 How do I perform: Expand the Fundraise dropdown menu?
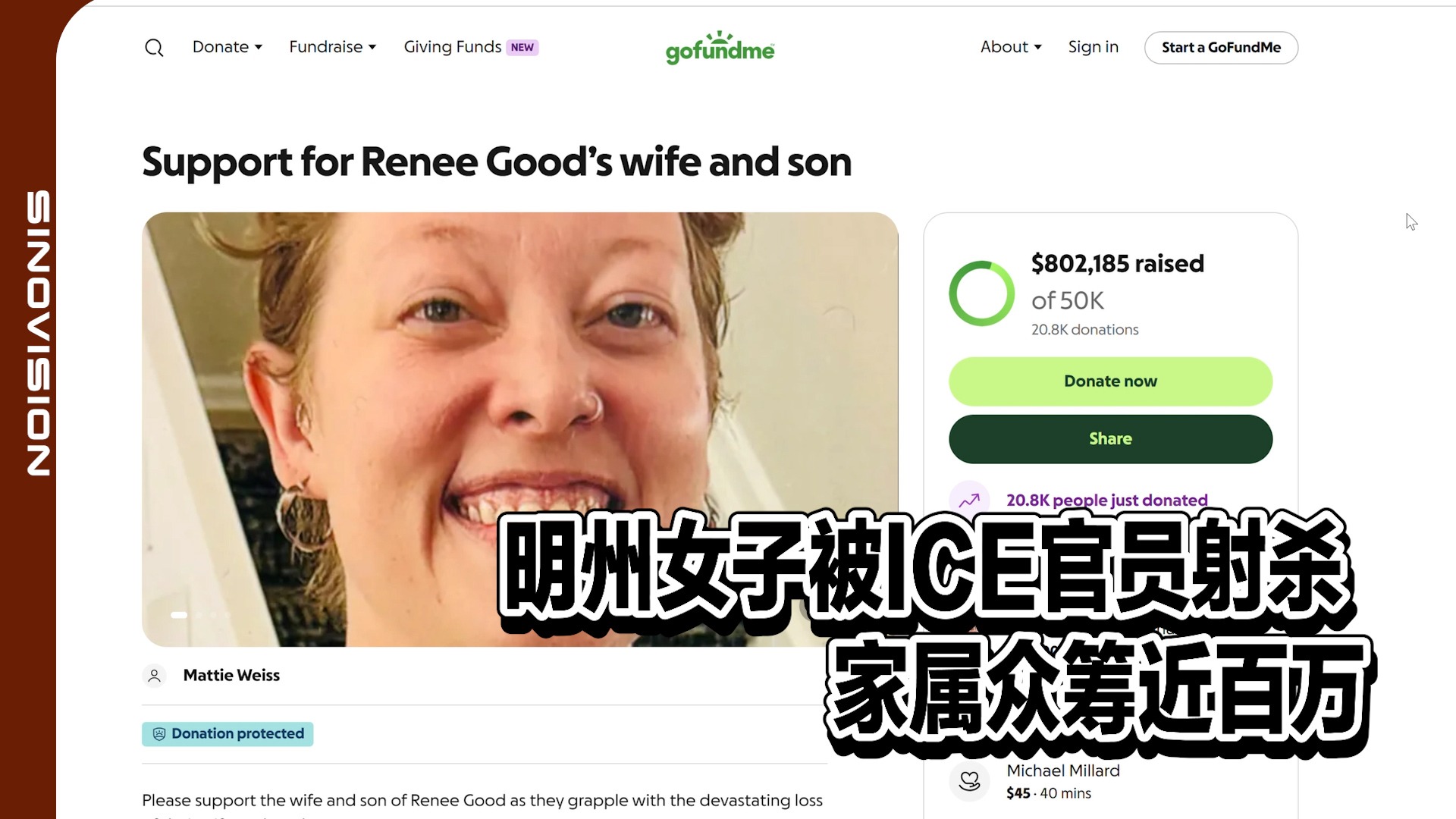tap(333, 47)
